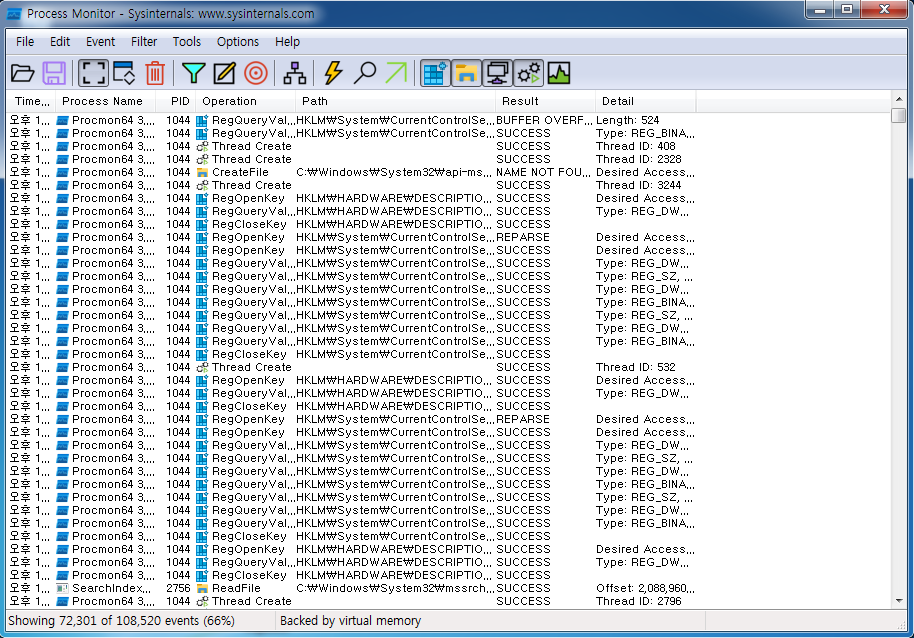Clear the display with the trash can icon
The width and height of the screenshot is (914, 638).
pyautogui.click(x=155, y=73)
